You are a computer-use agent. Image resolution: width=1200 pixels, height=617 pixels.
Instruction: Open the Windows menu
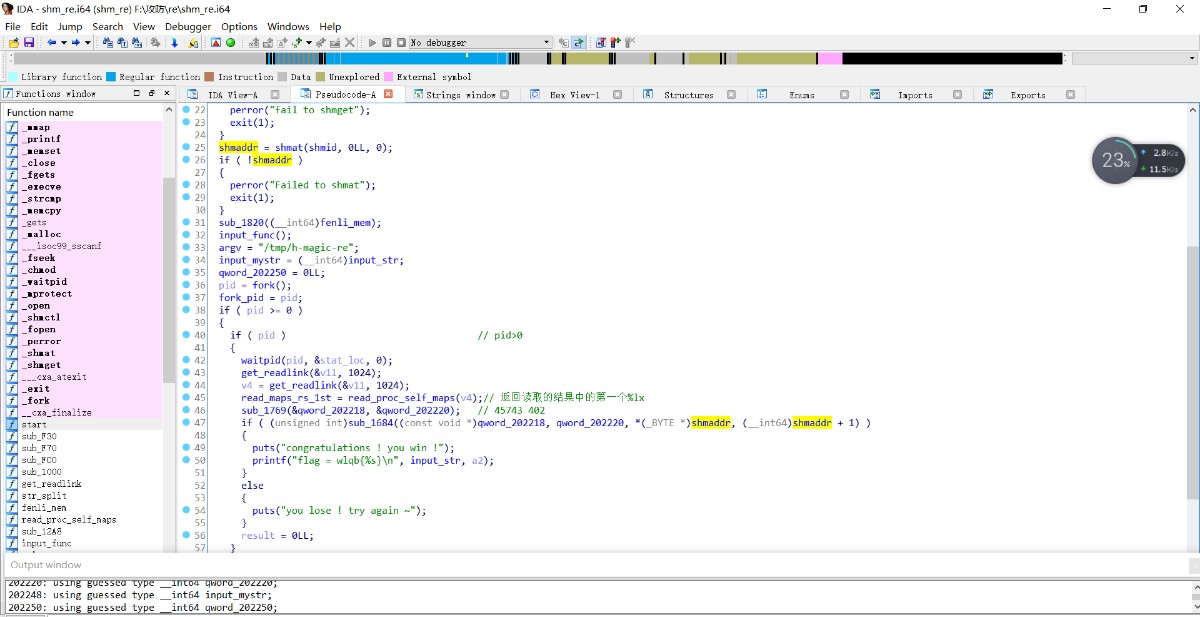[288, 26]
